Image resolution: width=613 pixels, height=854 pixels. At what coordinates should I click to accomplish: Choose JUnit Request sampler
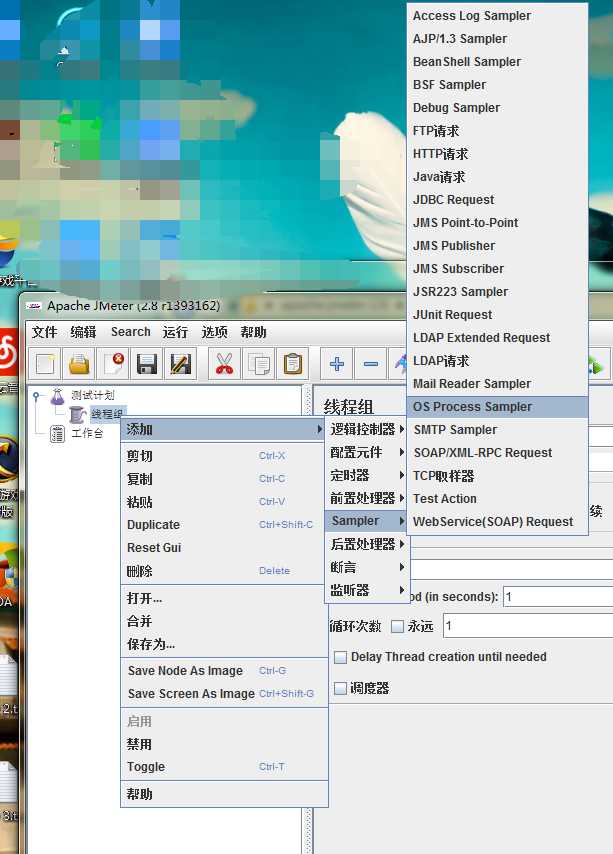point(497,315)
